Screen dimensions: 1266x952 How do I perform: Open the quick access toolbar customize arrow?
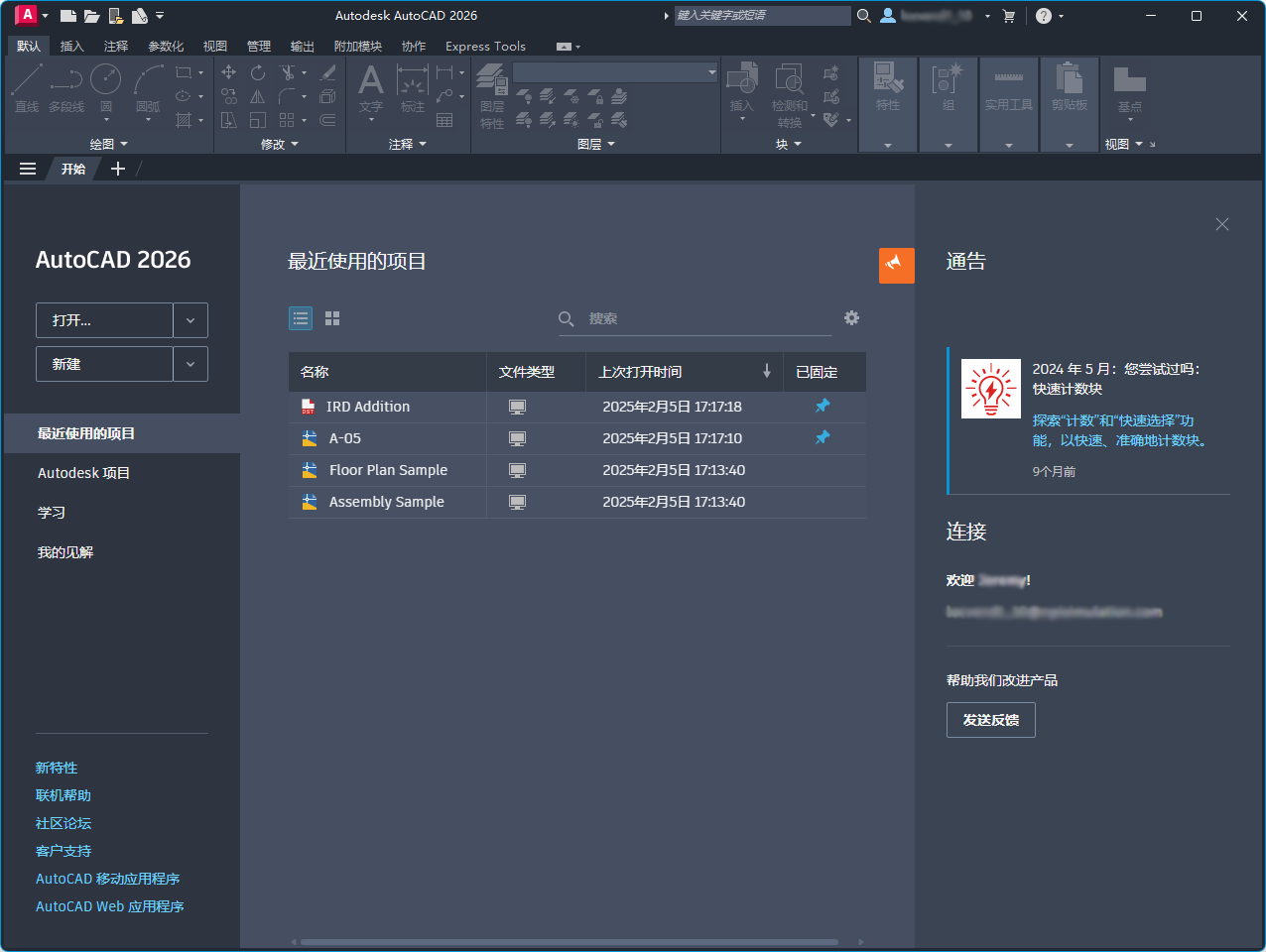161,16
